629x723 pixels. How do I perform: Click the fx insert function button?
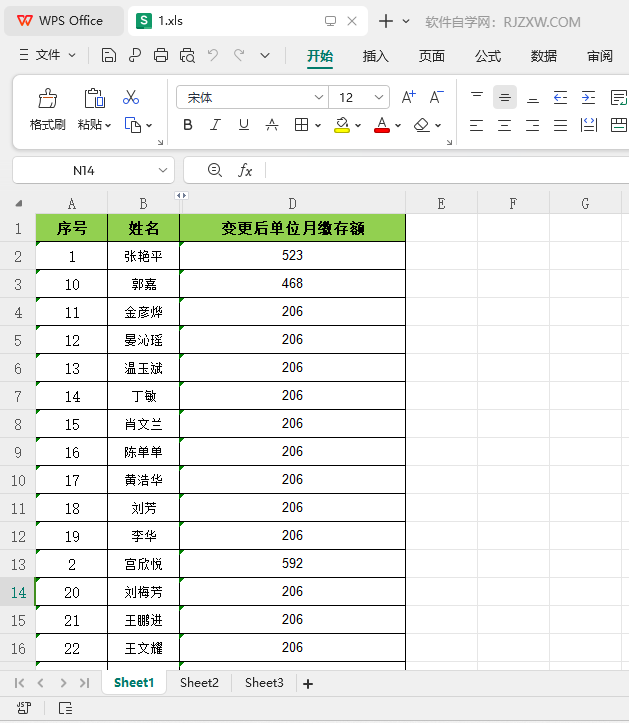pos(245,170)
